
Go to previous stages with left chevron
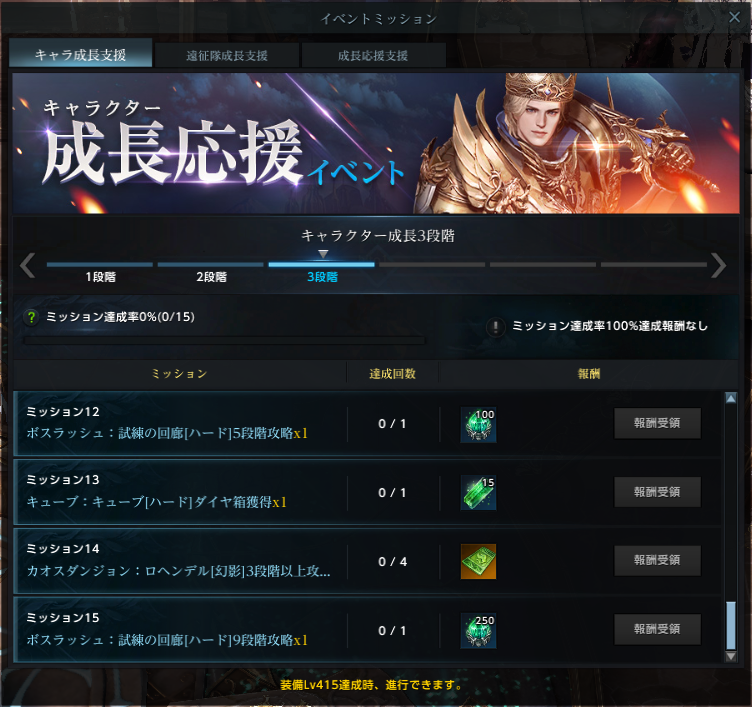click(28, 265)
